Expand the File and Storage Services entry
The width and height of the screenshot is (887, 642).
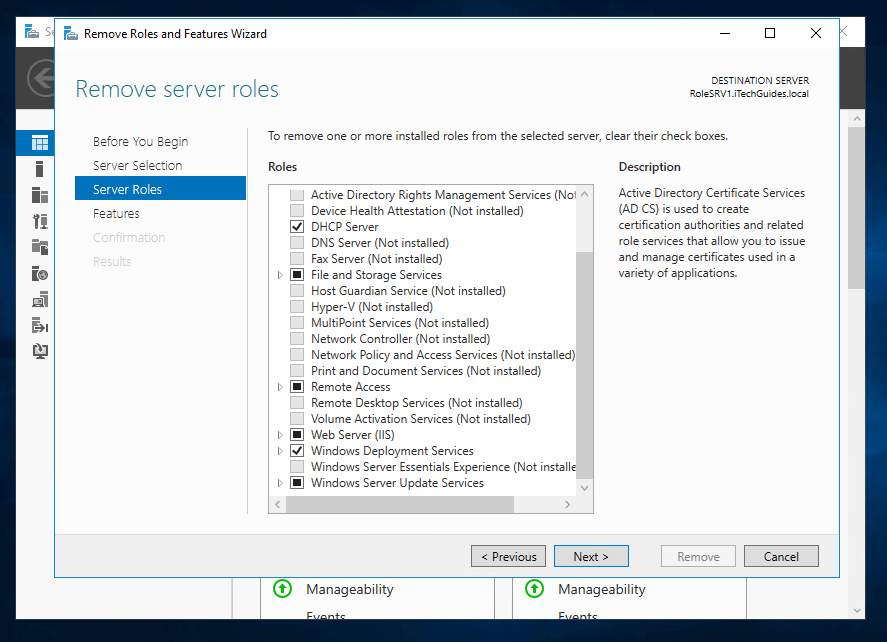[279, 274]
